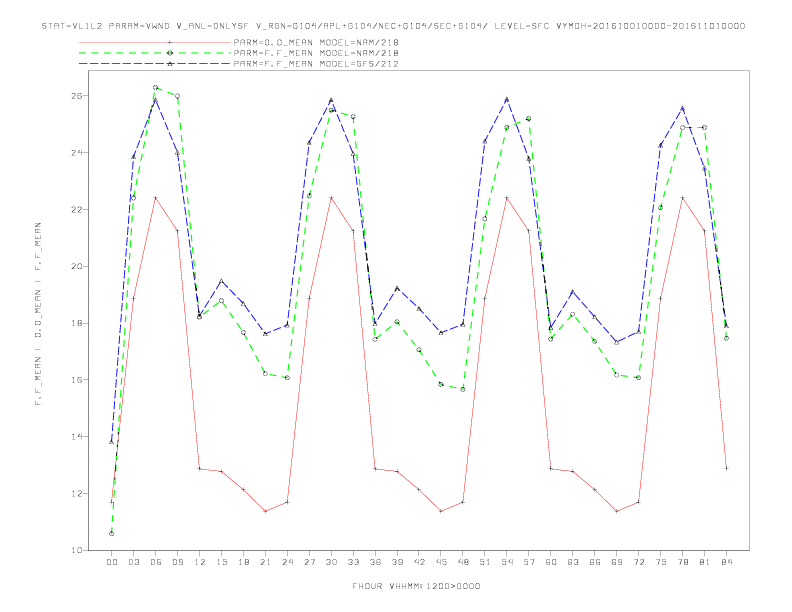The height and width of the screenshot is (612, 792).
Task: Click x-axis forecast hour label 09
Action: tap(177, 562)
